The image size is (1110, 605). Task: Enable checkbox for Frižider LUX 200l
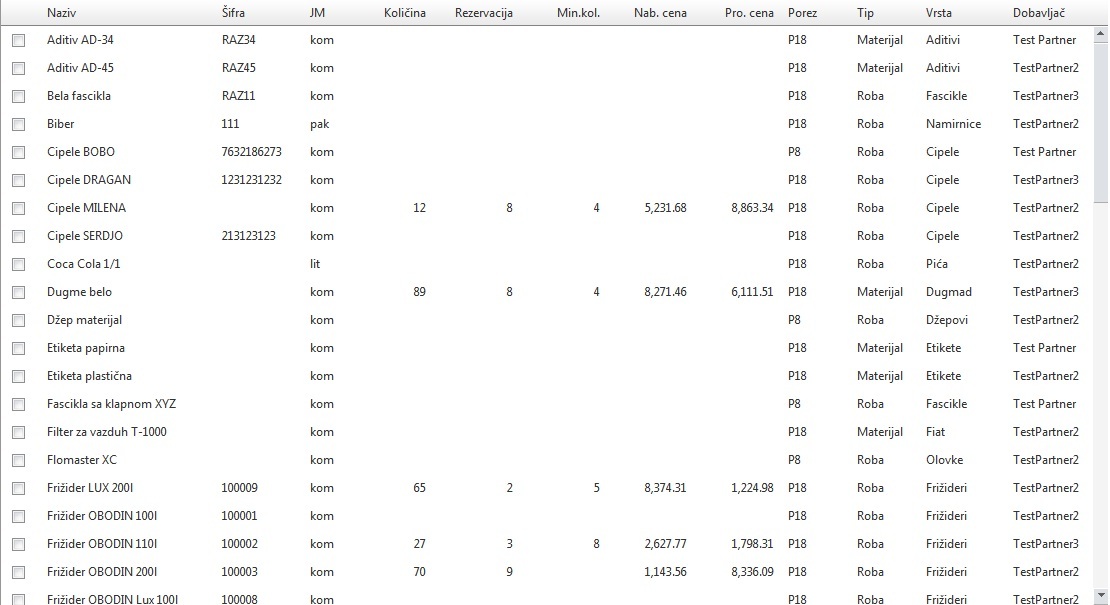18,489
